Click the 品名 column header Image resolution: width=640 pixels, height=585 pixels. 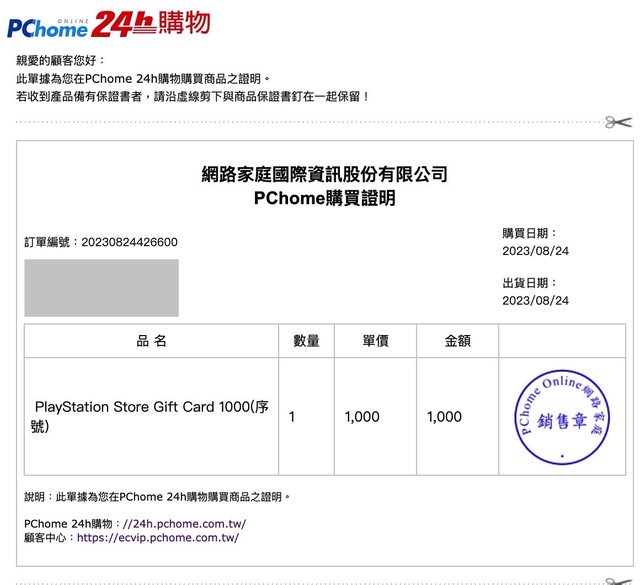point(151,341)
